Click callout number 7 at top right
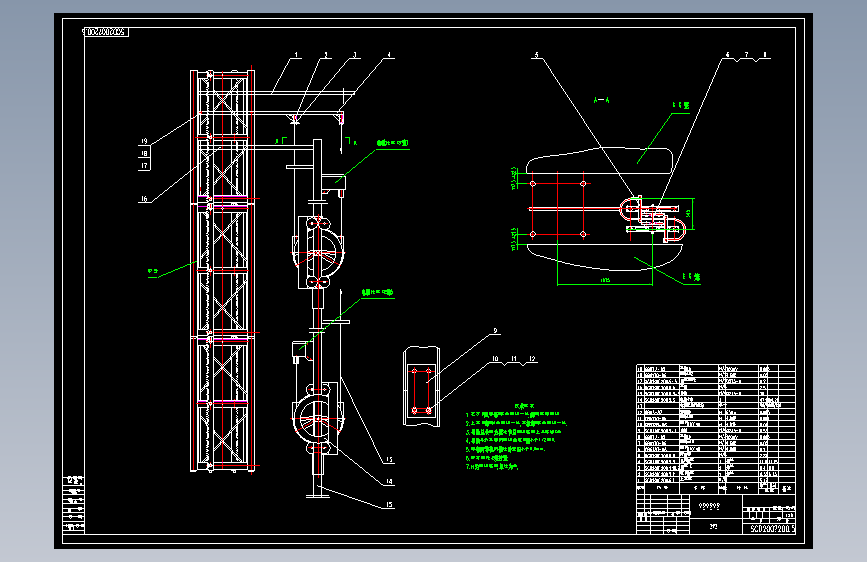This screenshot has height=562, width=867. click(746, 55)
